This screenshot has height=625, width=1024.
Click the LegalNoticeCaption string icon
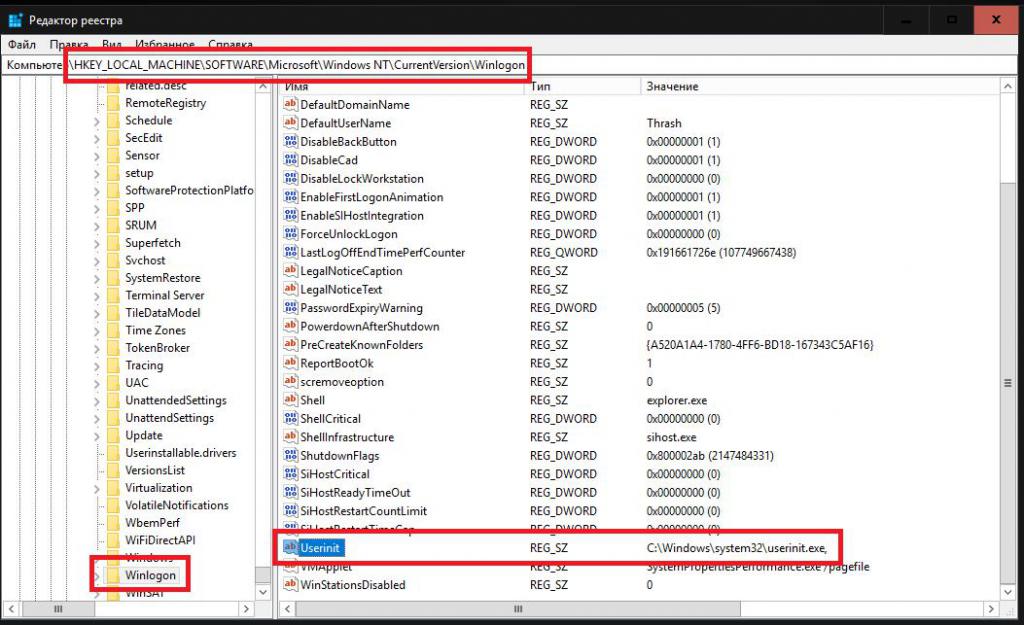pos(291,270)
